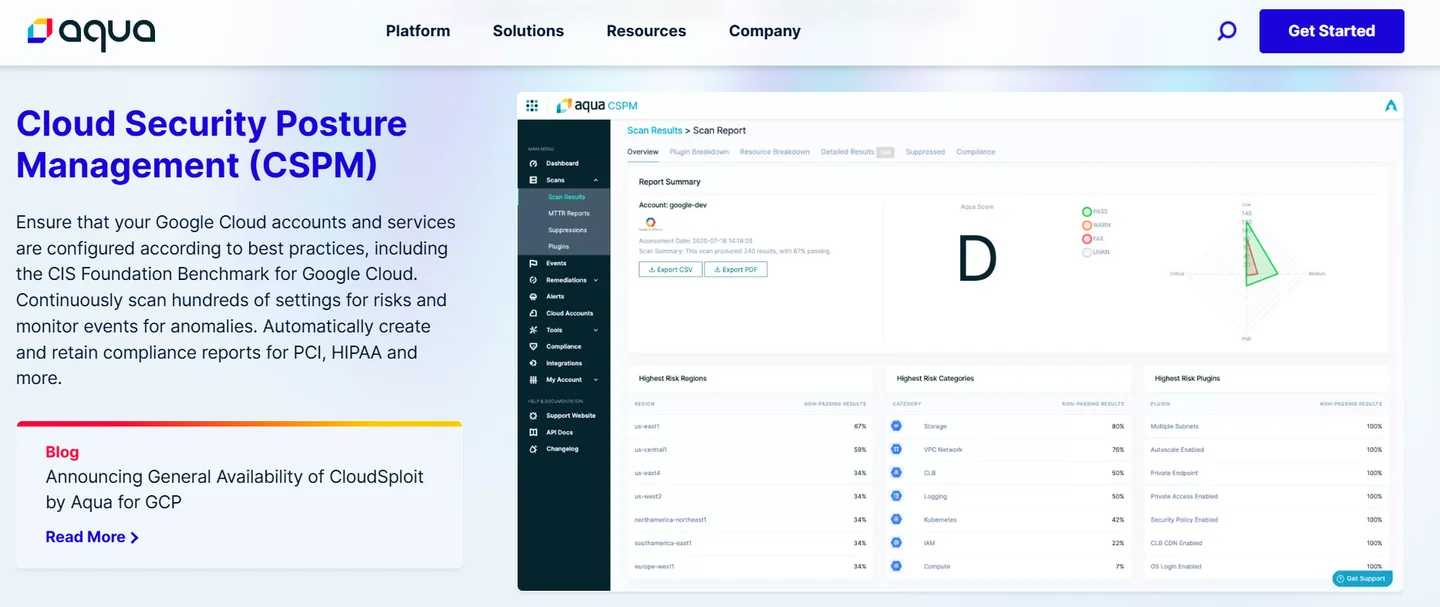The width and height of the screenshot is (1440, 607).
Task: Click the Scans icon in sidebar
Action: [x=533, y=180]
